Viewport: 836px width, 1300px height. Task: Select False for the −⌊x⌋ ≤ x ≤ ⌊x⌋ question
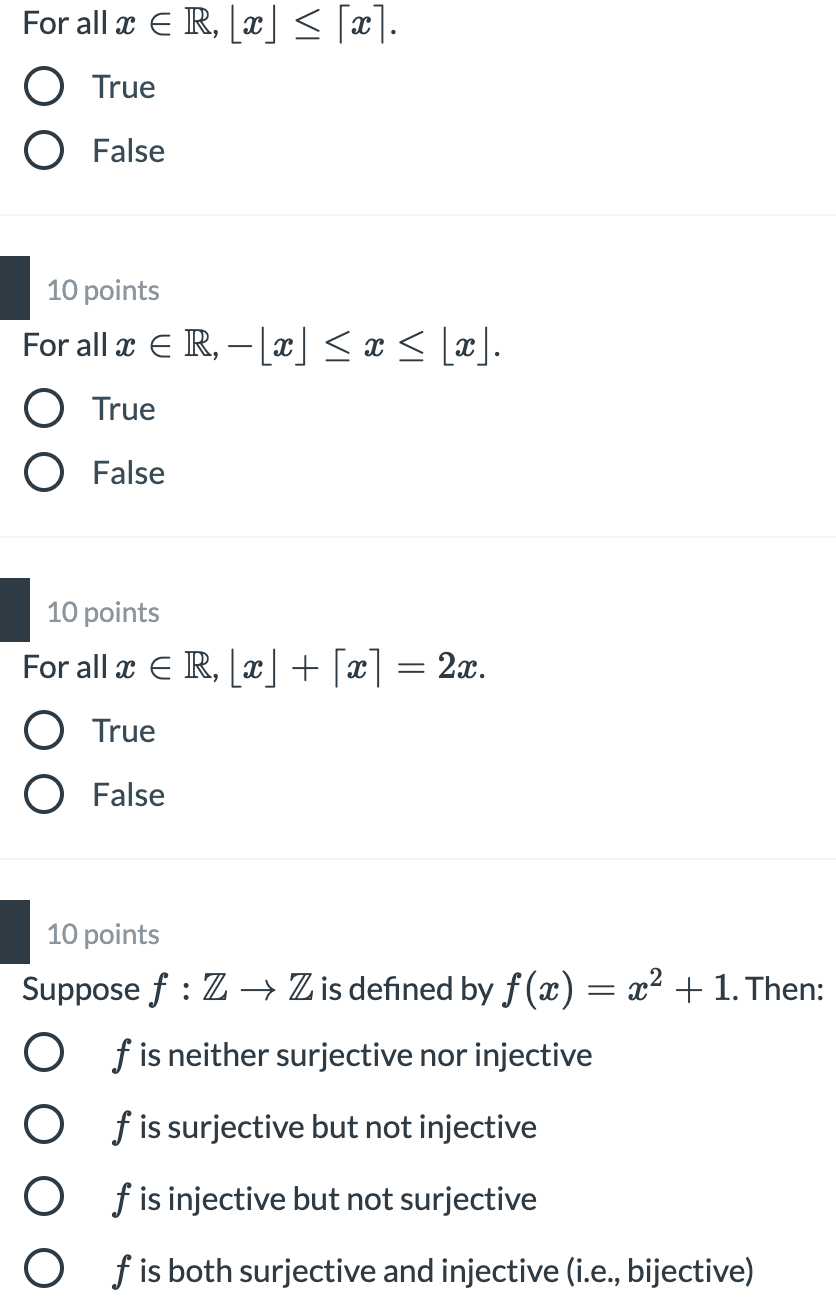(x=44, y=472)
